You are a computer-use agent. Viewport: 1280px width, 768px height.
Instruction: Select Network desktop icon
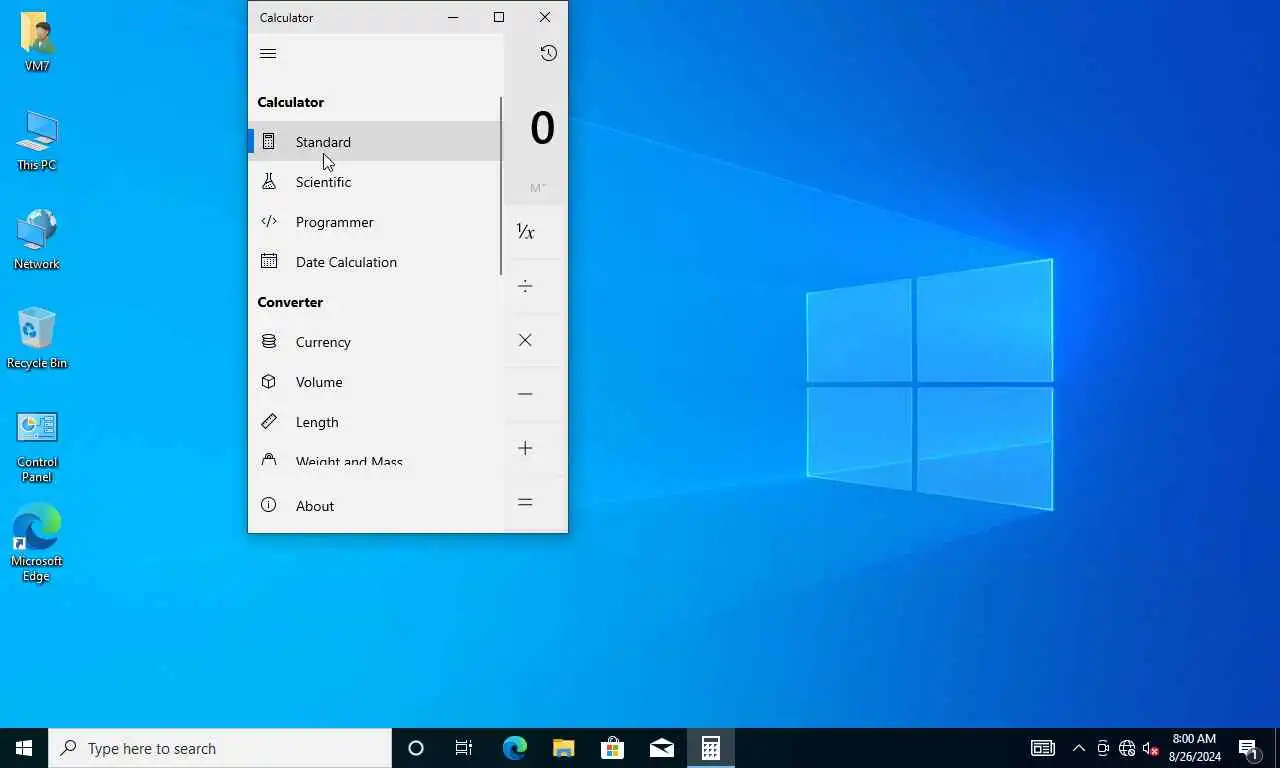click(x=37, y=240)
